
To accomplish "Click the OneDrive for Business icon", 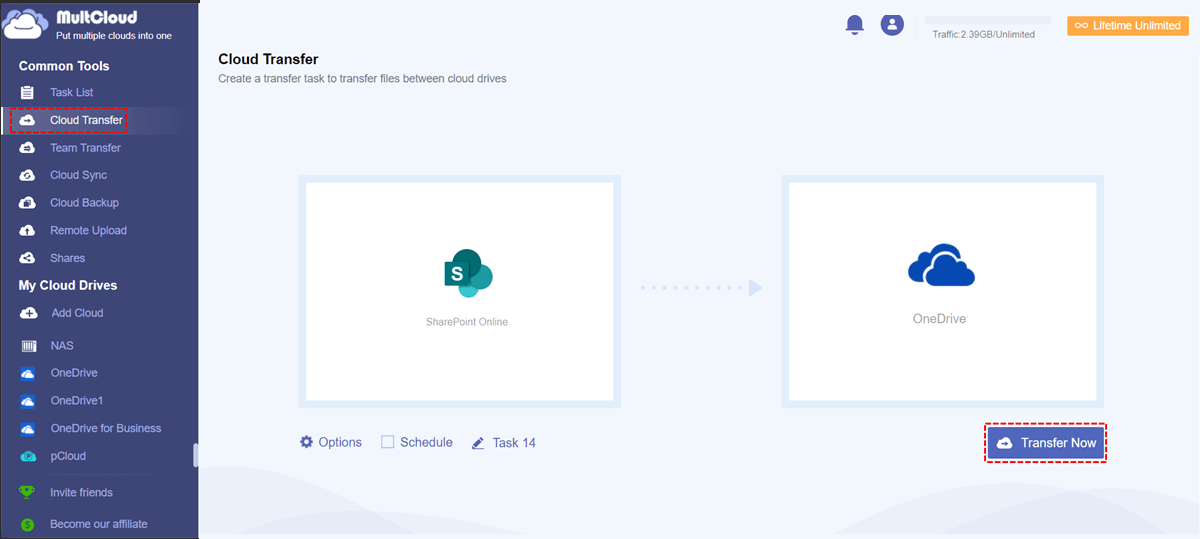I will [28, 428].
